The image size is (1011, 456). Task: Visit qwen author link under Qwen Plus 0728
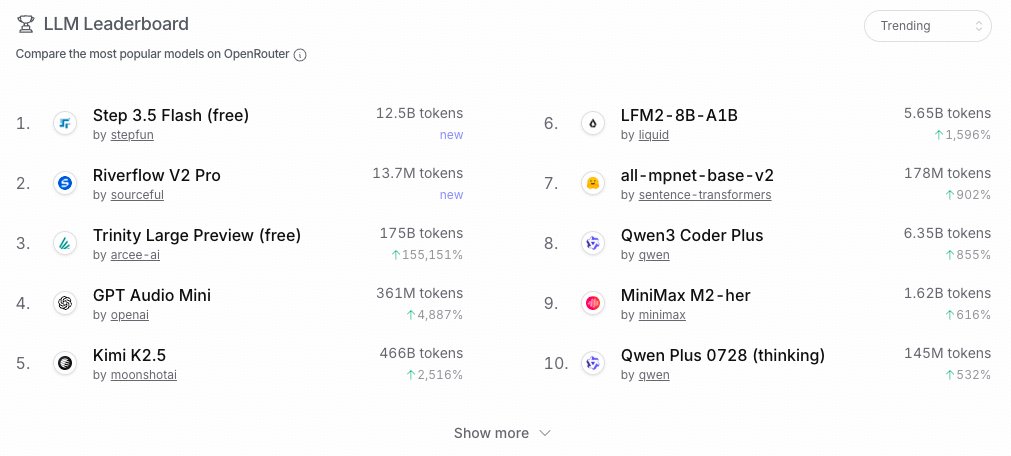pyautogui.click(x=654, y=375)
